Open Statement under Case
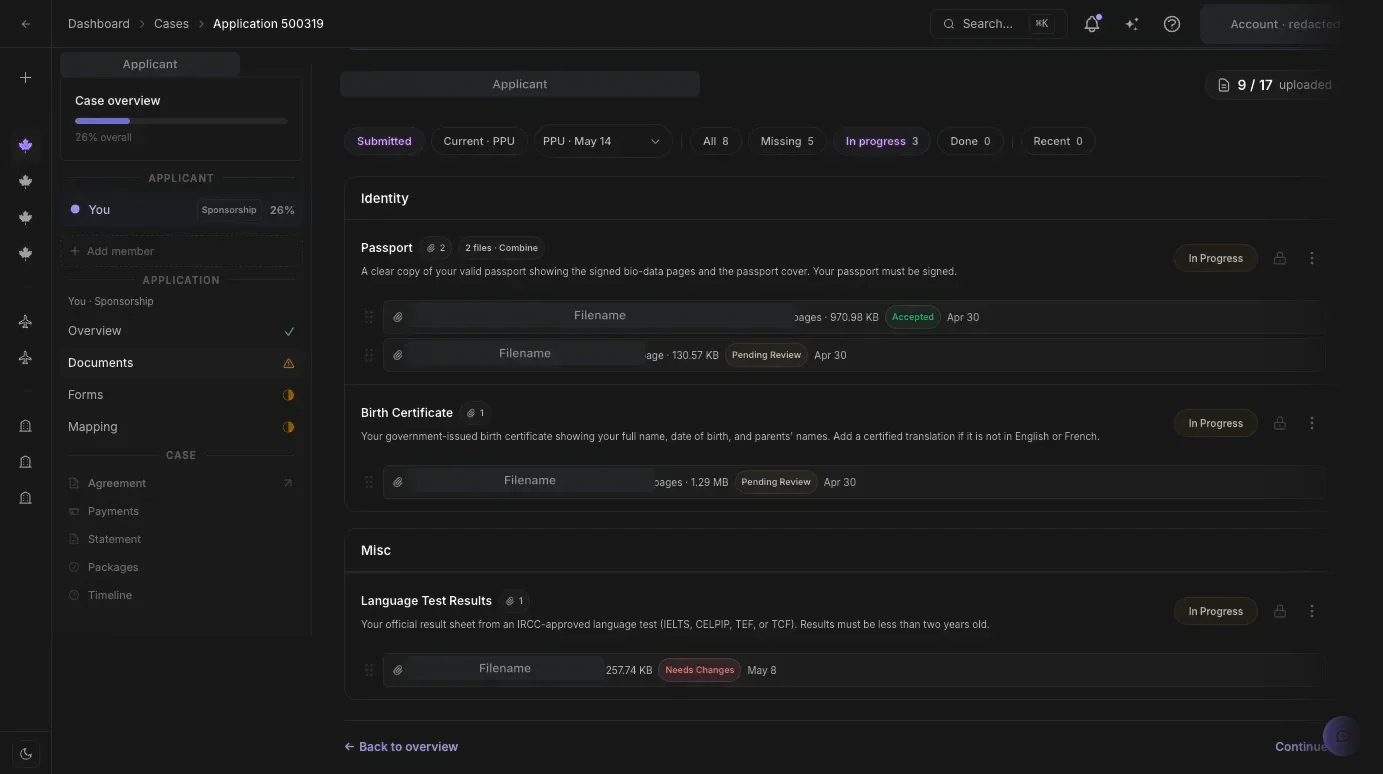Screen dimensions: 1383x774 (181, 539)
